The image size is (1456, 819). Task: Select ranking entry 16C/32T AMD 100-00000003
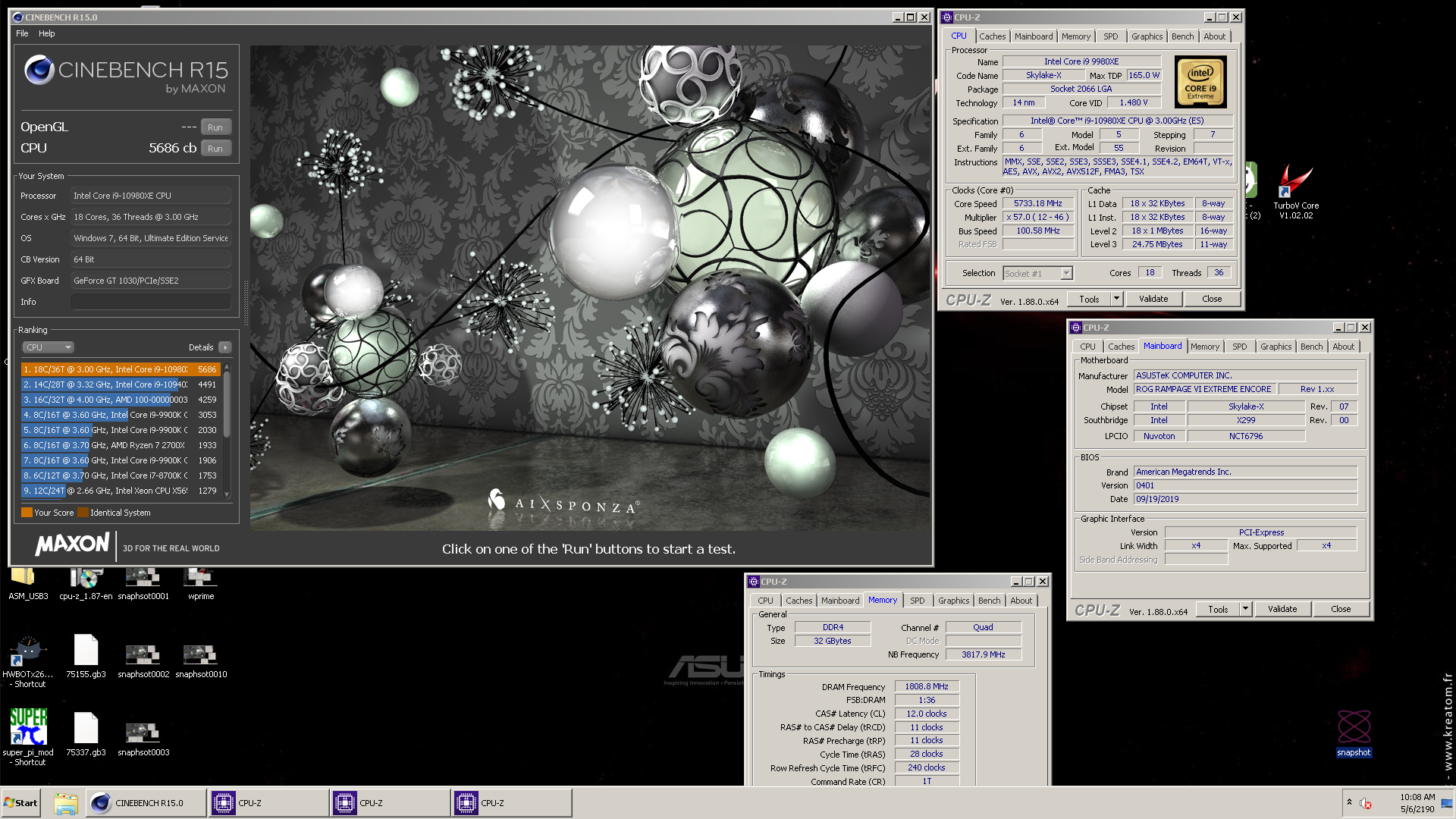[x=121, y=400]
